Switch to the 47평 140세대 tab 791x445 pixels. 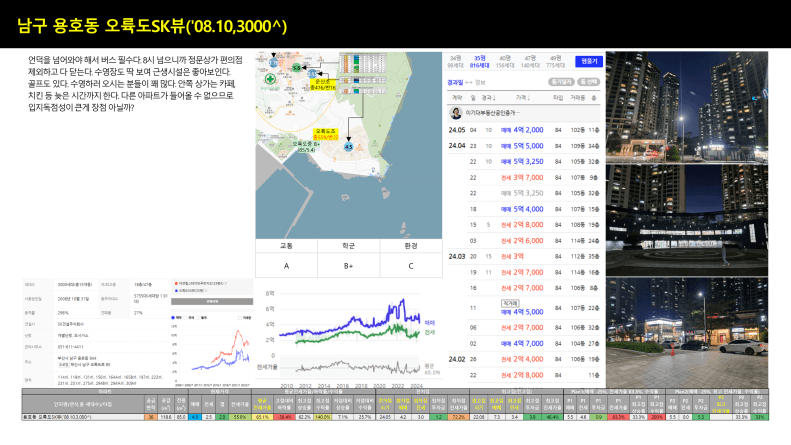[530, 62]
